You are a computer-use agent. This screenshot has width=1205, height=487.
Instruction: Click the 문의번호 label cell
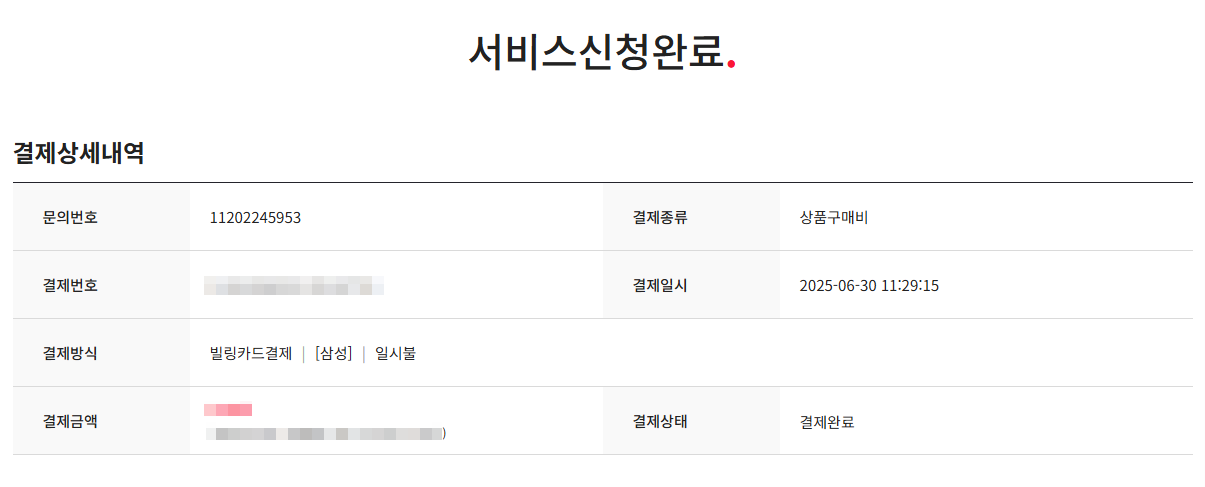101,217
